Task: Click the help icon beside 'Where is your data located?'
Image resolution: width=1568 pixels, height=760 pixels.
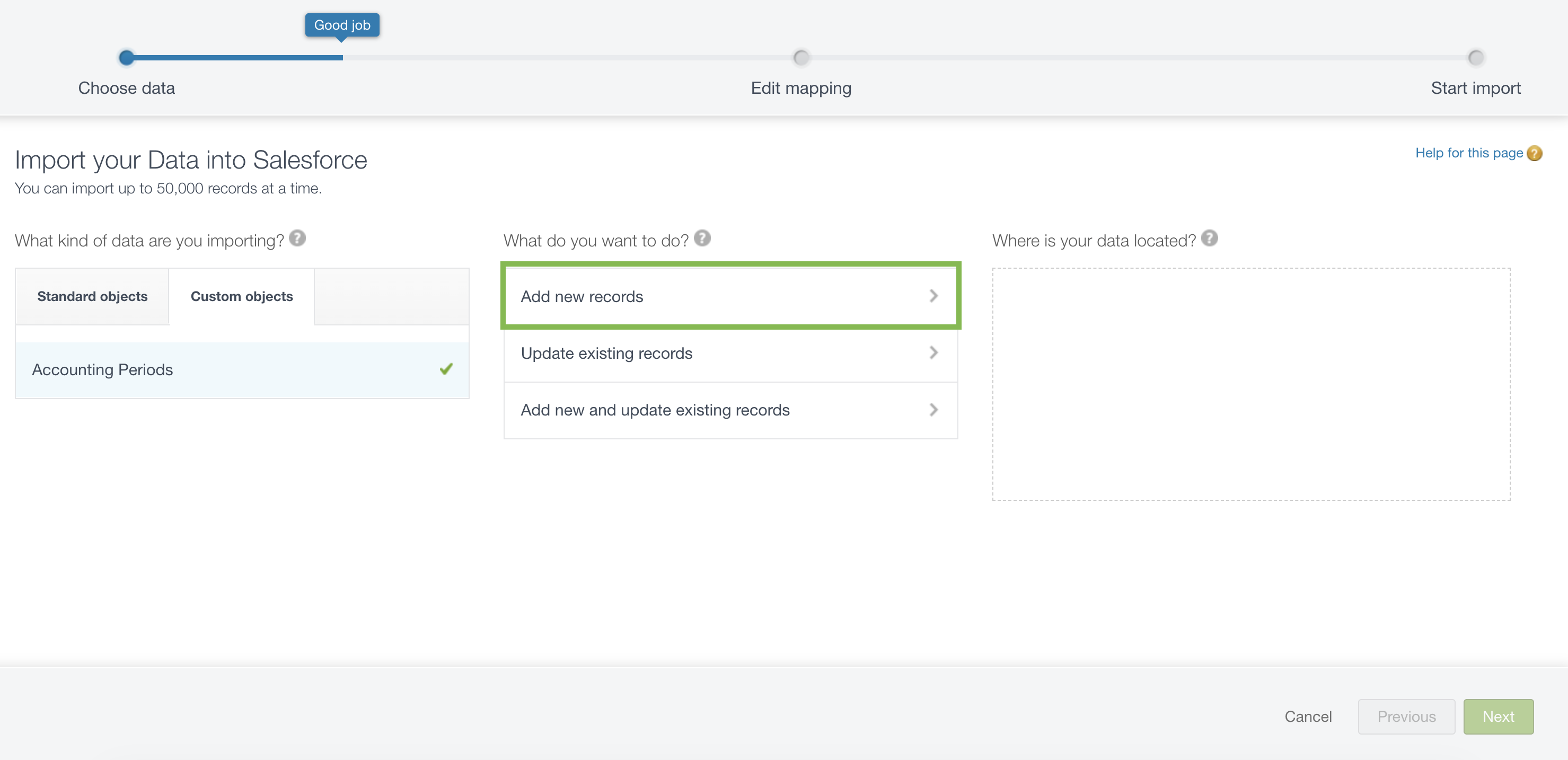Action: [x=1210, y=238]
